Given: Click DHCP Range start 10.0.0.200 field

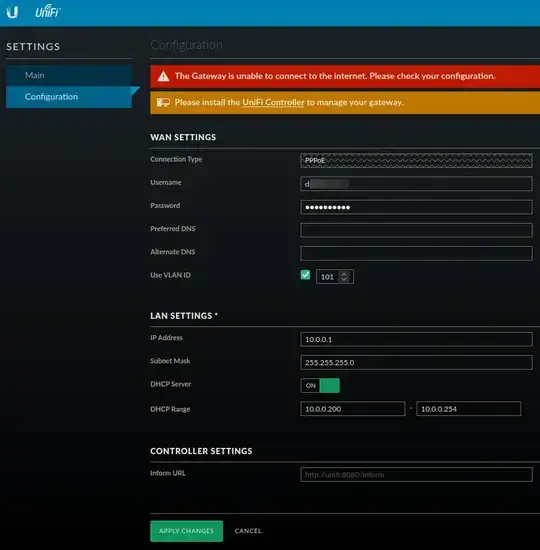Looking at the screenshot, I should pos(353,409).
